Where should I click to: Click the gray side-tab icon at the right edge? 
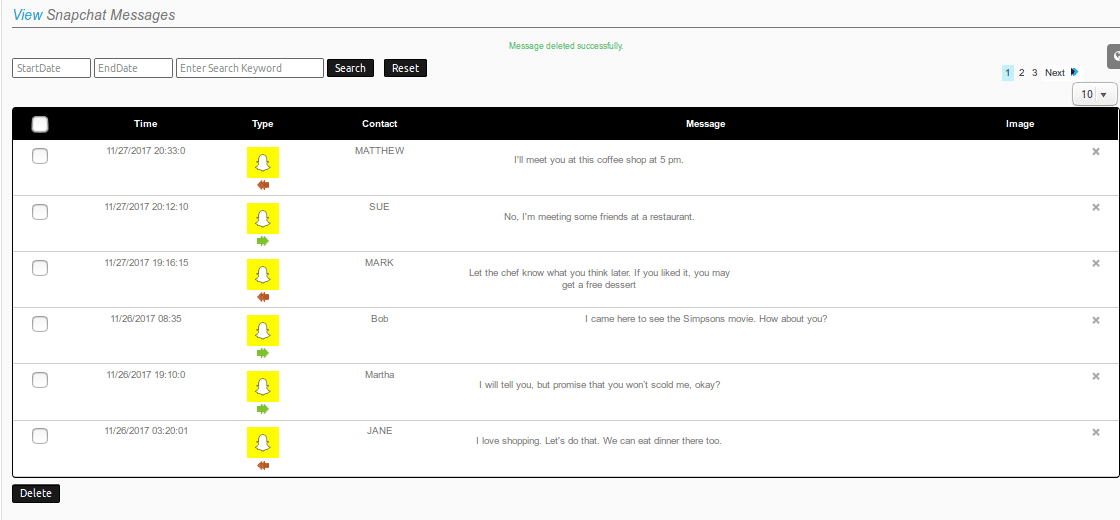[x=1114, y=56]
